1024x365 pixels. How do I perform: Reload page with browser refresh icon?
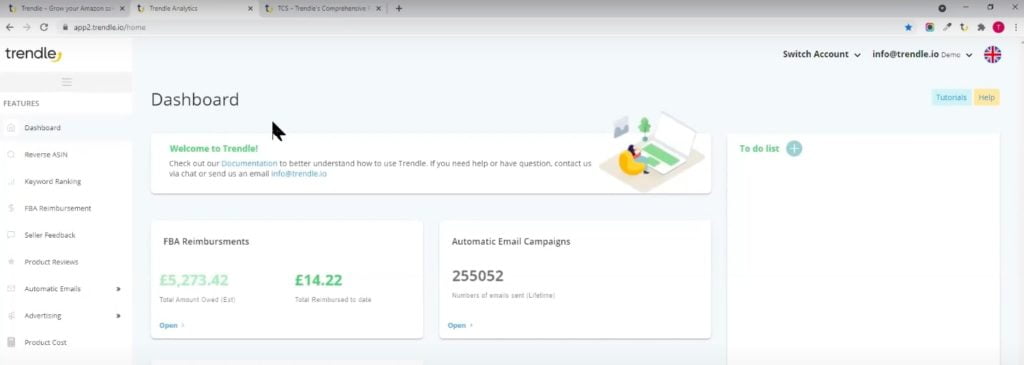pyautogui.click(x=44, y=27)
